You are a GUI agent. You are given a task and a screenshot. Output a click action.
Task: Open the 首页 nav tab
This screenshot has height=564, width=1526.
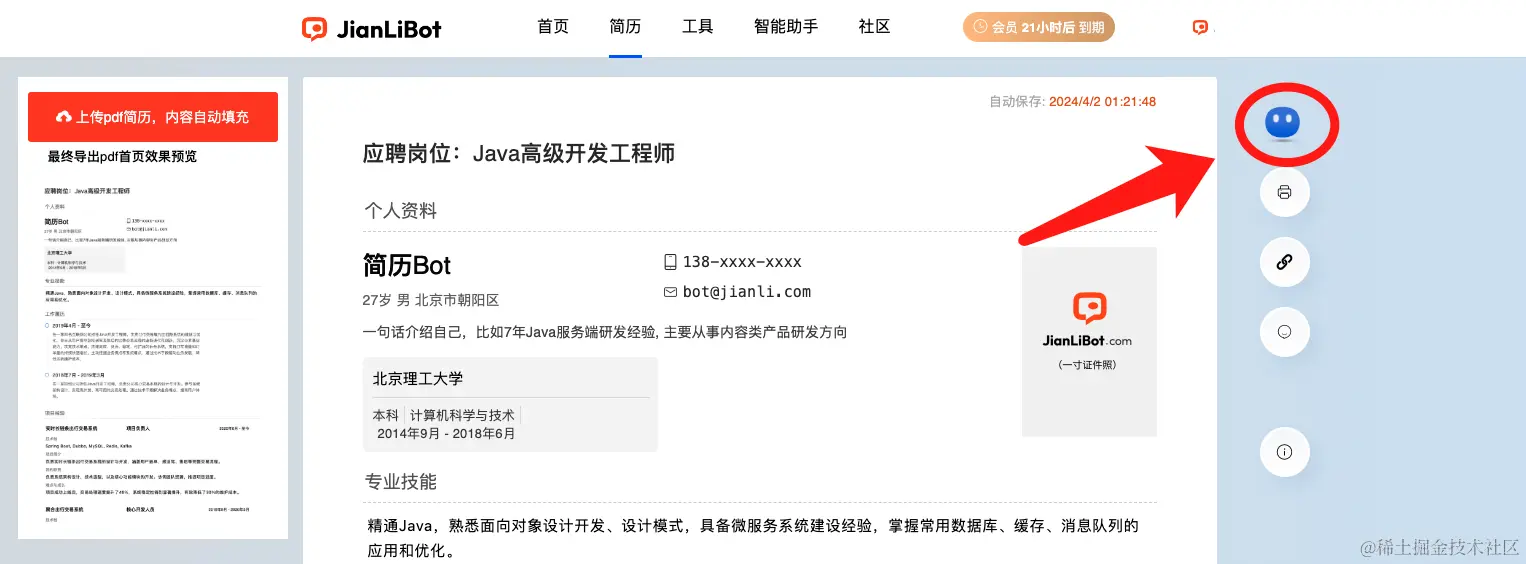[553, 27]
